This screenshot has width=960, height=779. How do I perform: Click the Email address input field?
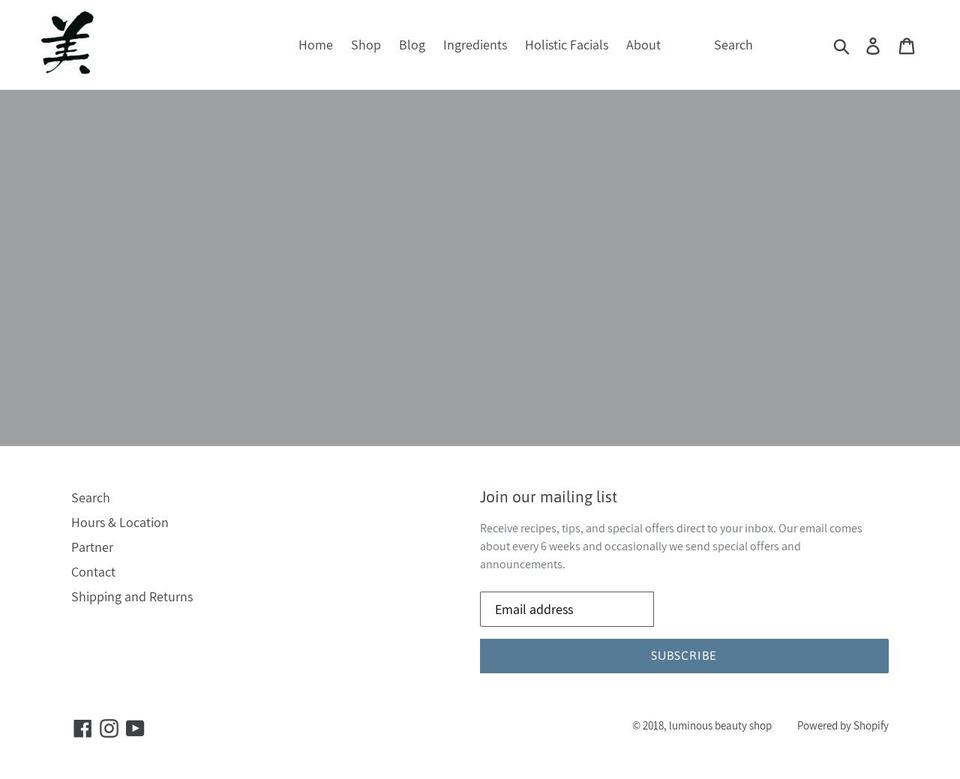pos(567,609)
